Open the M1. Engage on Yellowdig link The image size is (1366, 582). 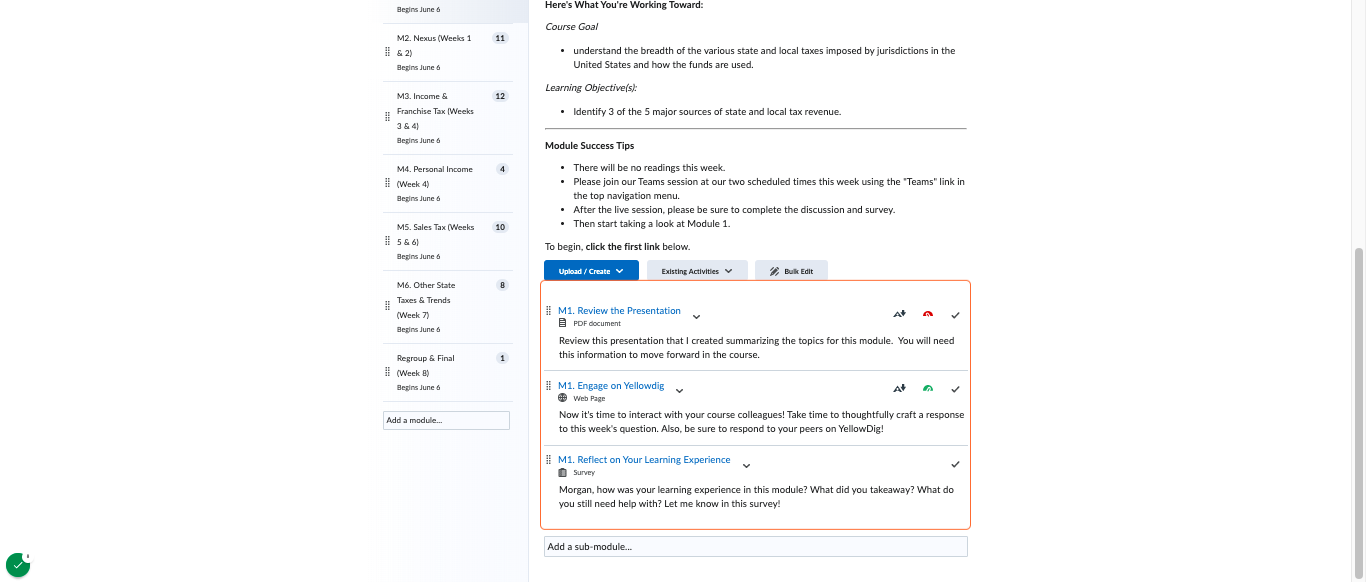coord(611,386)
